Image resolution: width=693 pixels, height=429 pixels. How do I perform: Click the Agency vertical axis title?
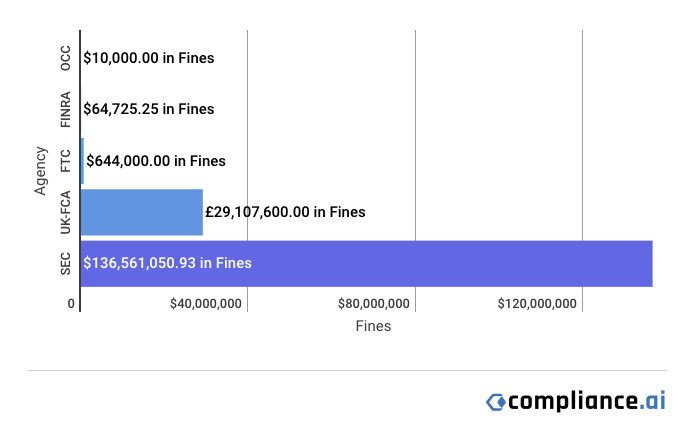pyautogui.click(x=40, y=171)
